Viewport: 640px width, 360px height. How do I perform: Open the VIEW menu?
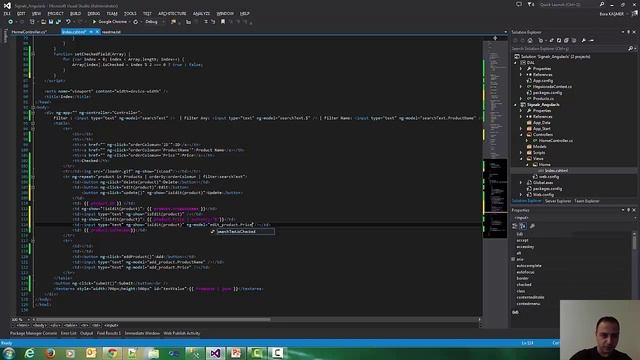36,13
